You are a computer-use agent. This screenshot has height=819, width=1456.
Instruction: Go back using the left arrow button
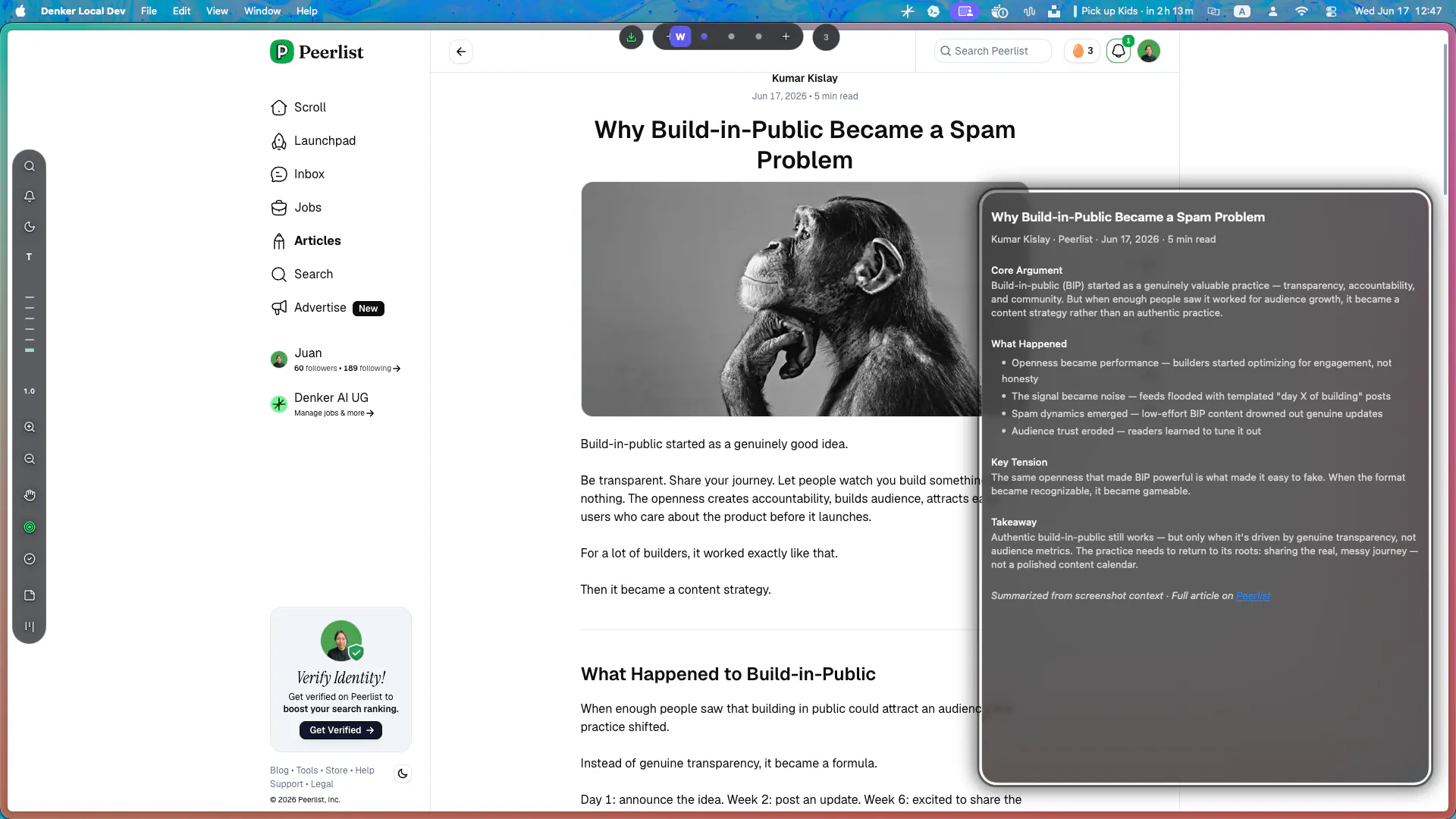461,52
